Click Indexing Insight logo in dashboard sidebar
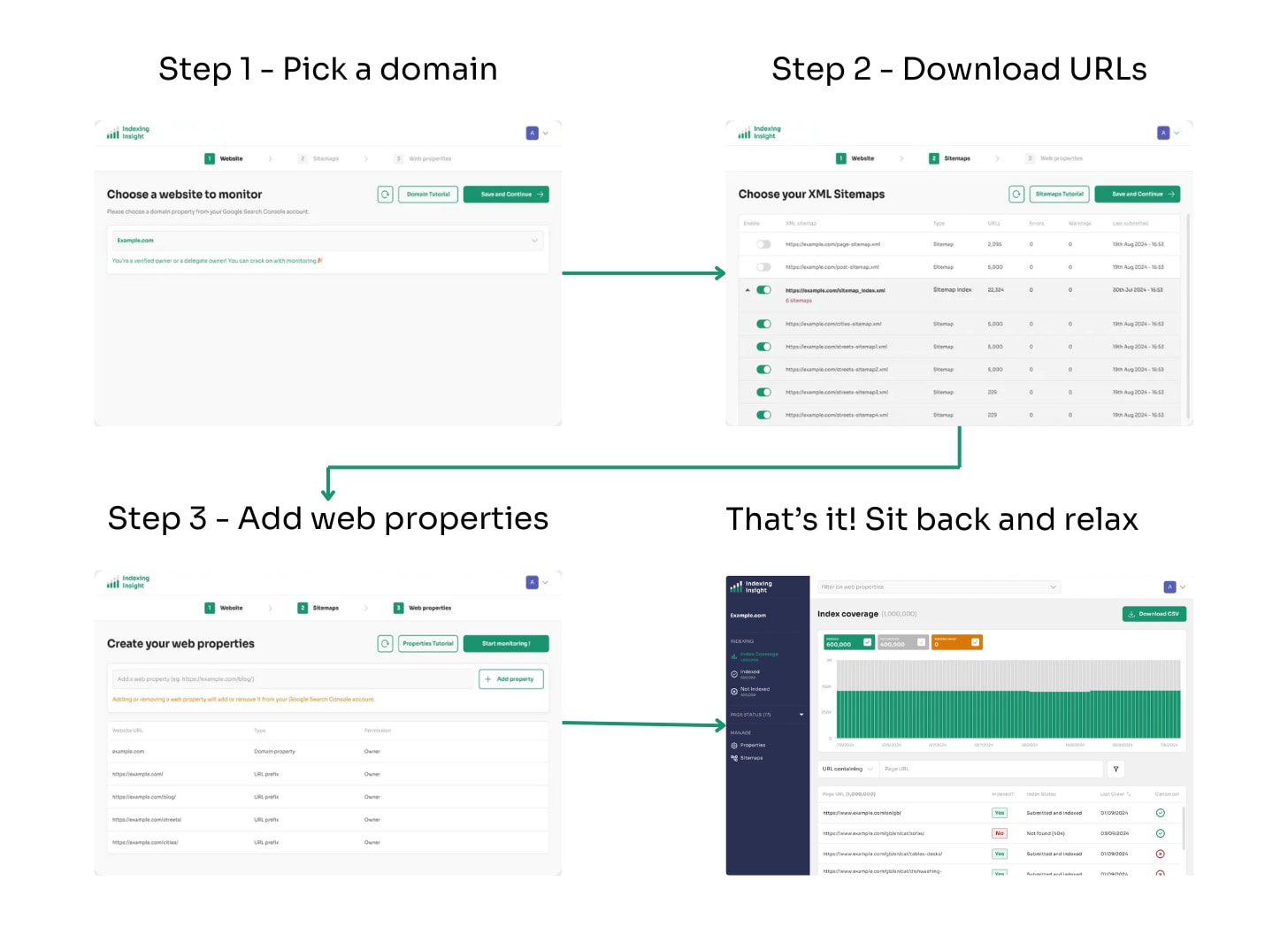 [751, 586]
